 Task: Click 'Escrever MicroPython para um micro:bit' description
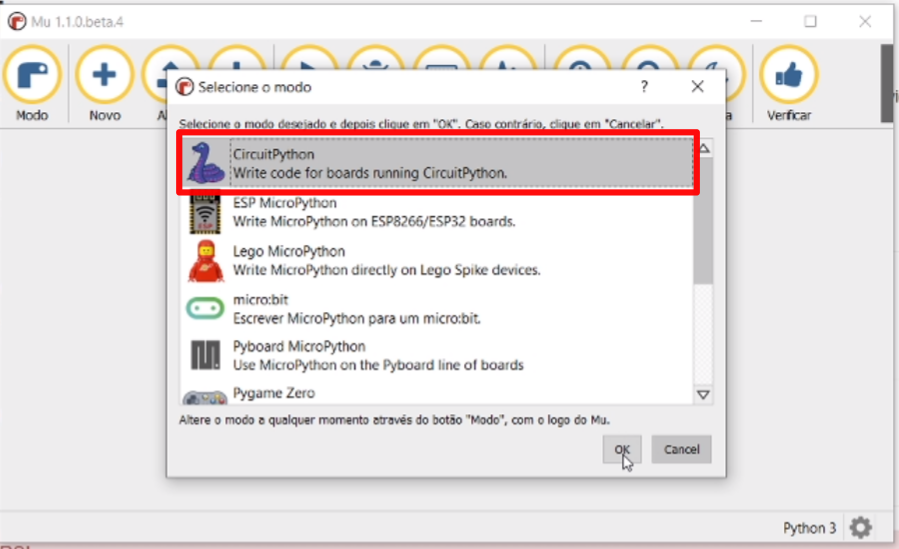(356, 319)
